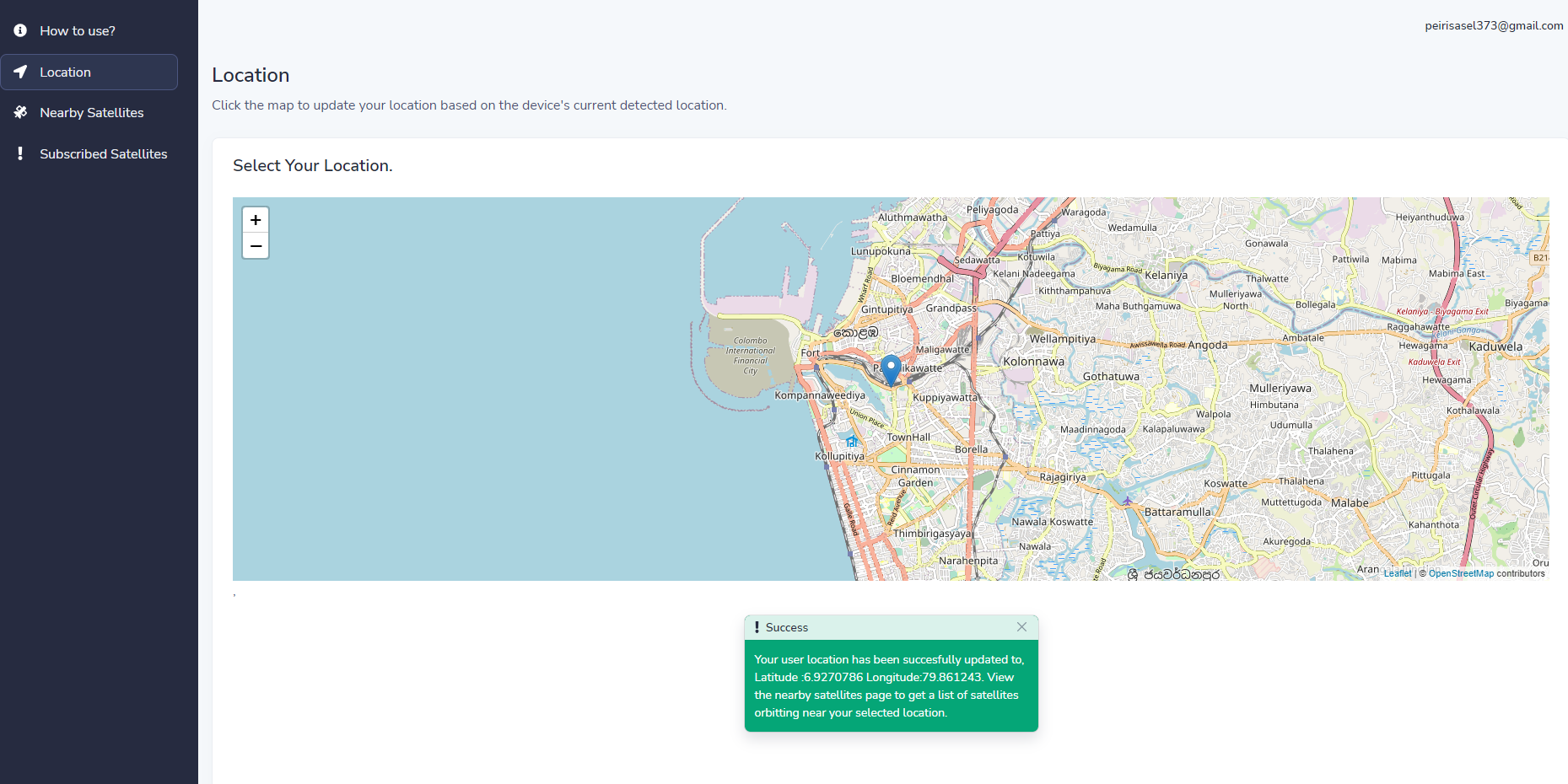1568x784 pixels.
Task: Click Malabe label on the map
Action: click(1350, 503)
